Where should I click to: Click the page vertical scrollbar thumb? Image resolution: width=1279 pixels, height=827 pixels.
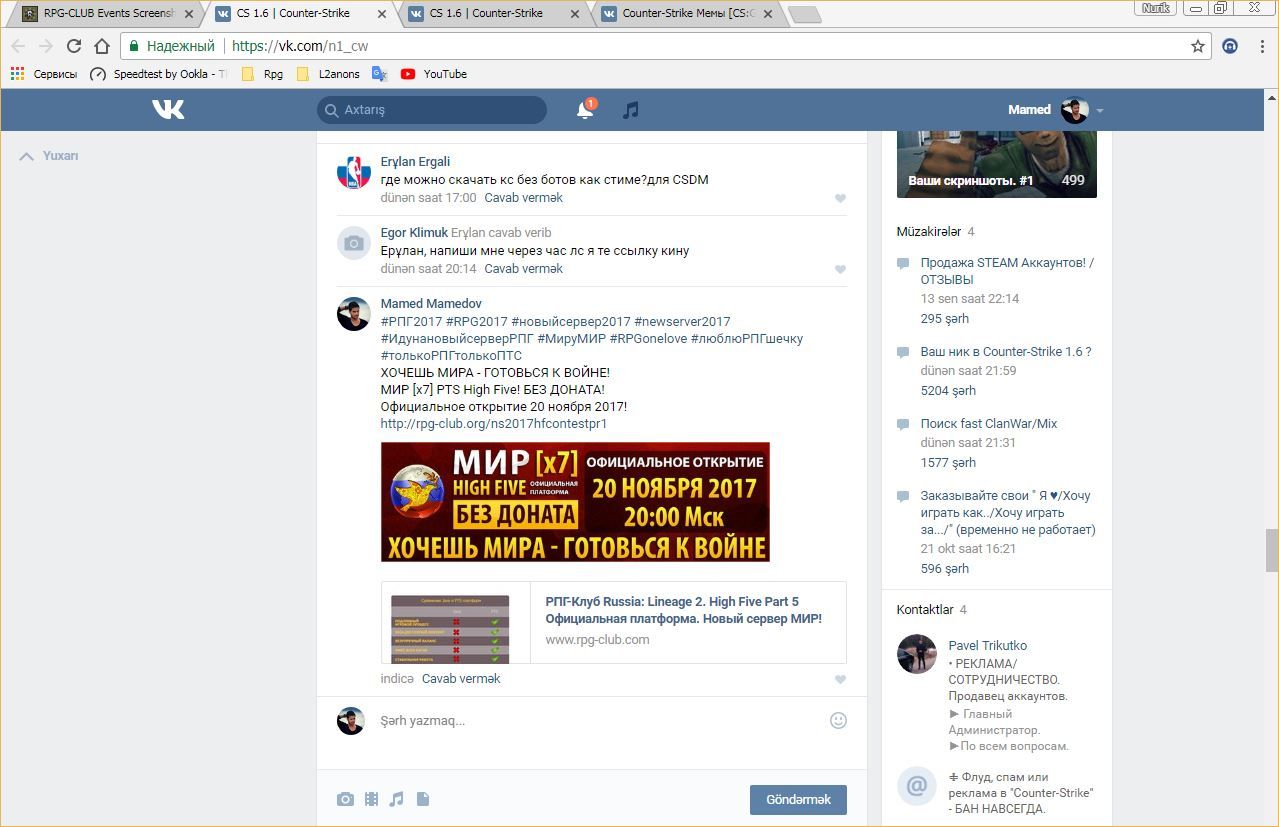tap(1271, 549)
